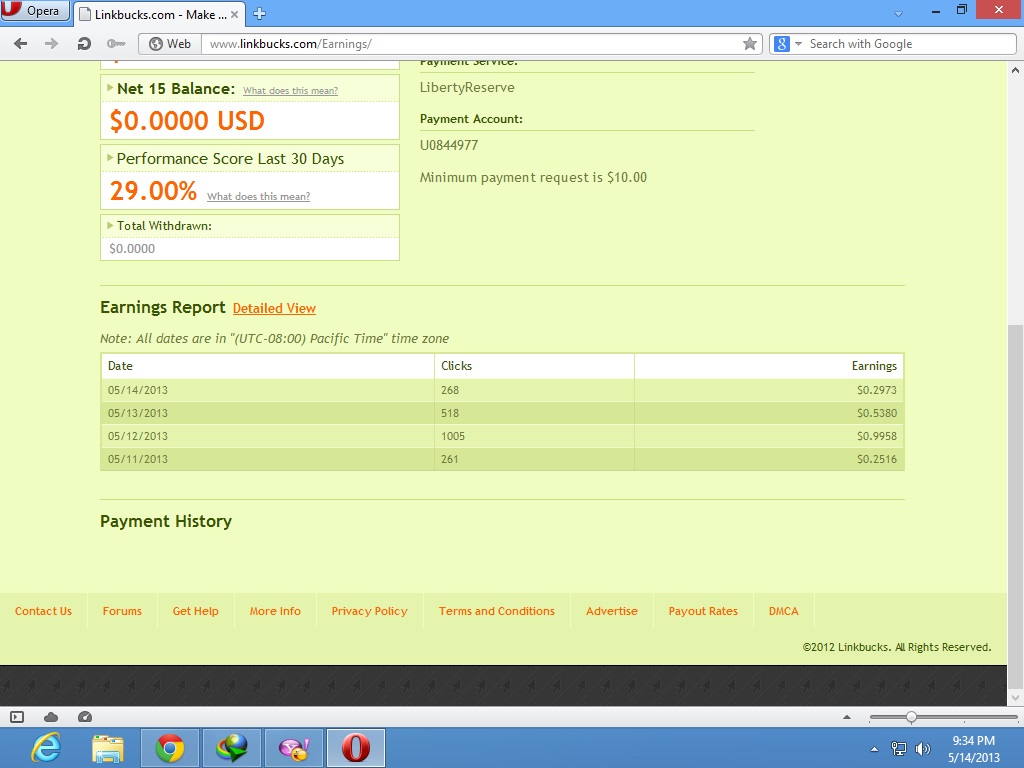Click the 1005 clicks value
Viewport: 1024px width, 768px height.
pyautogui.click(x=453, y=436)
